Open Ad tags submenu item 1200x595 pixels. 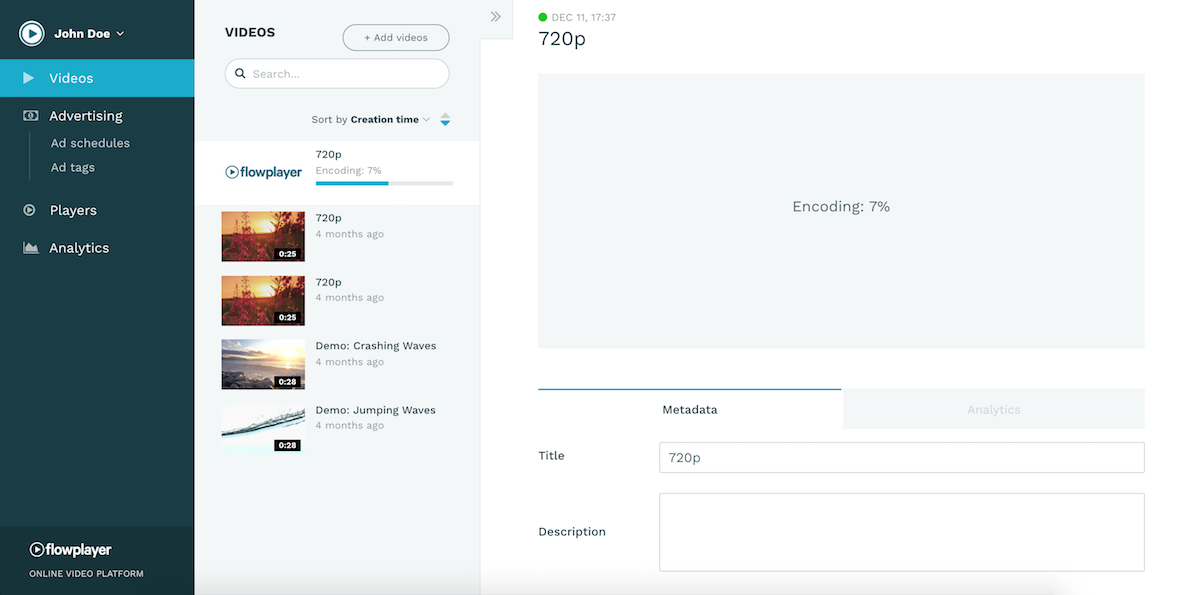click(73, 167)
